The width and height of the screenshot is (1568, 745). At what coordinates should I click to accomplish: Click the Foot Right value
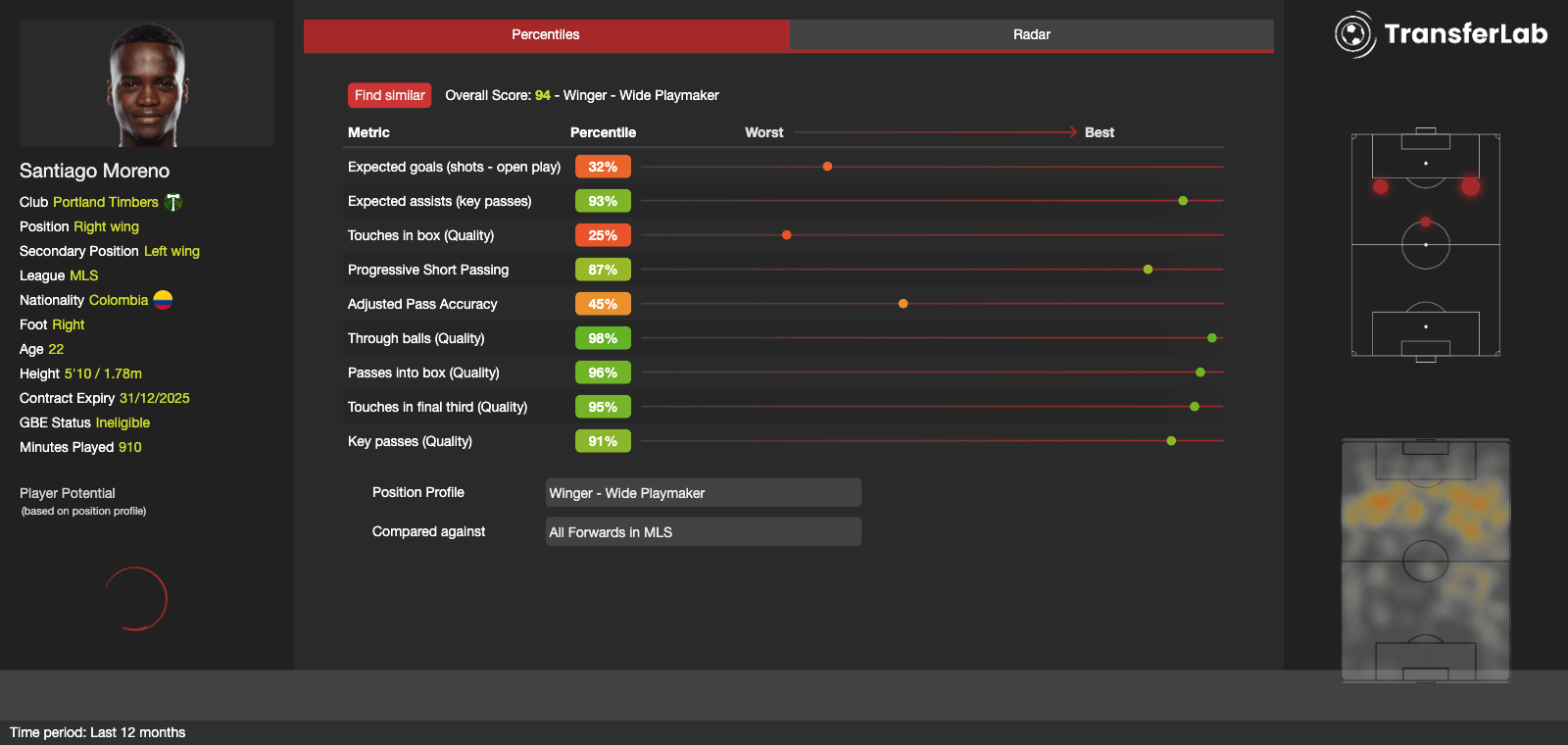pos(69,324)
